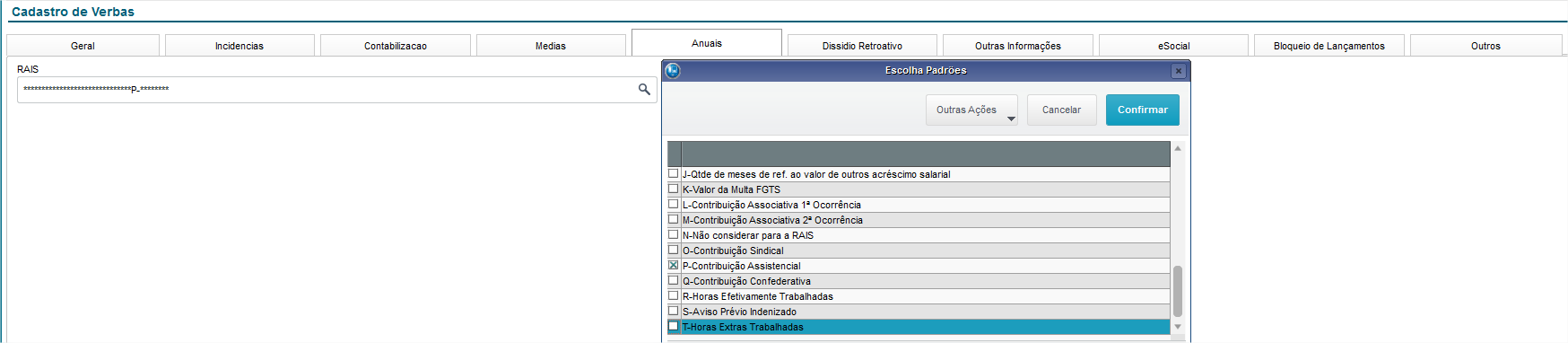This screenshot has width=1568, height=343.
Task: Check K-Valor da Multa FGTS option
Action: [x=674, y=189]
